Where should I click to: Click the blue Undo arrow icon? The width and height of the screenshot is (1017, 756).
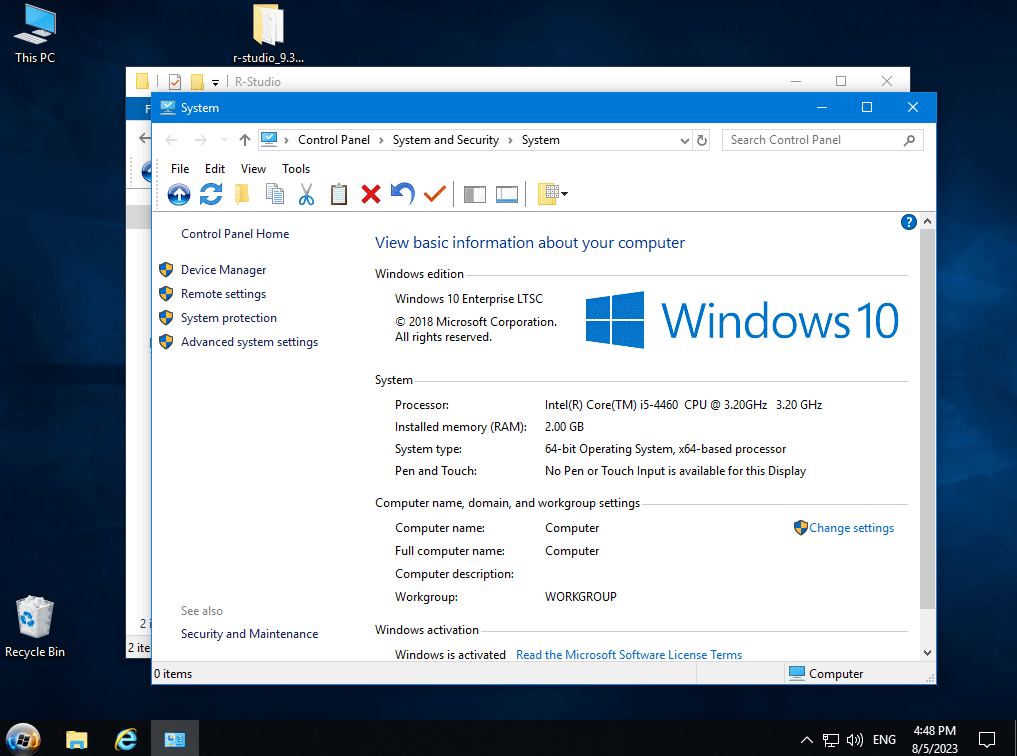pos(403,193)
